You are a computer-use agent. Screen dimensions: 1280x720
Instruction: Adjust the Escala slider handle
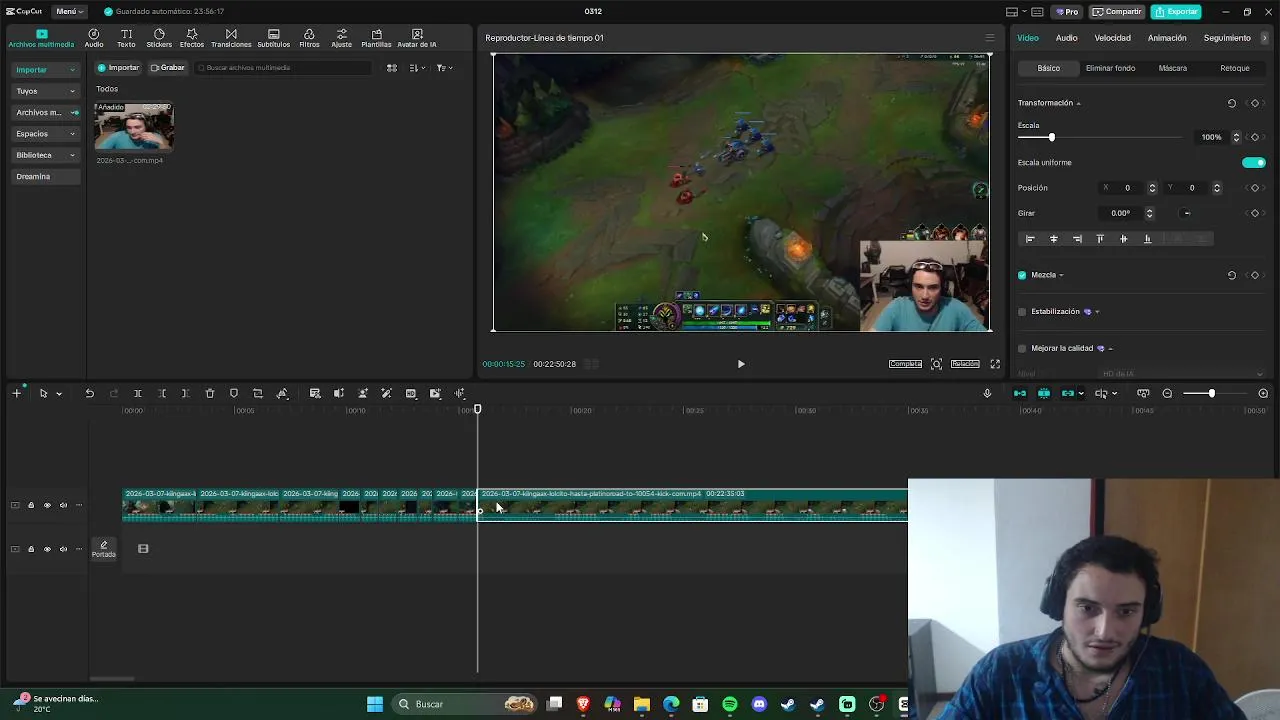[1051, 137]
